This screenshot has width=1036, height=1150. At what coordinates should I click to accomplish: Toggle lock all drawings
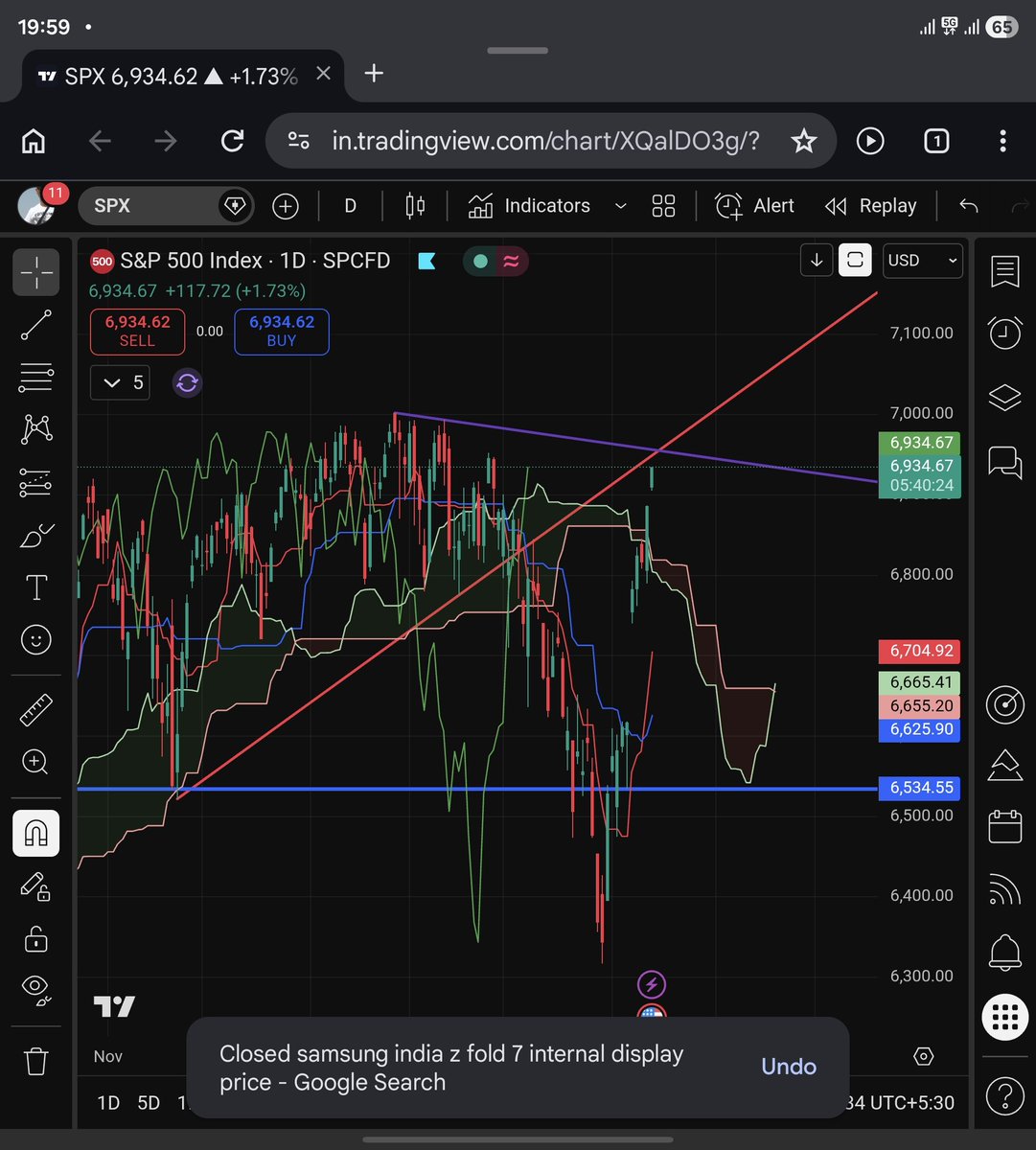[x=35, y=939]
